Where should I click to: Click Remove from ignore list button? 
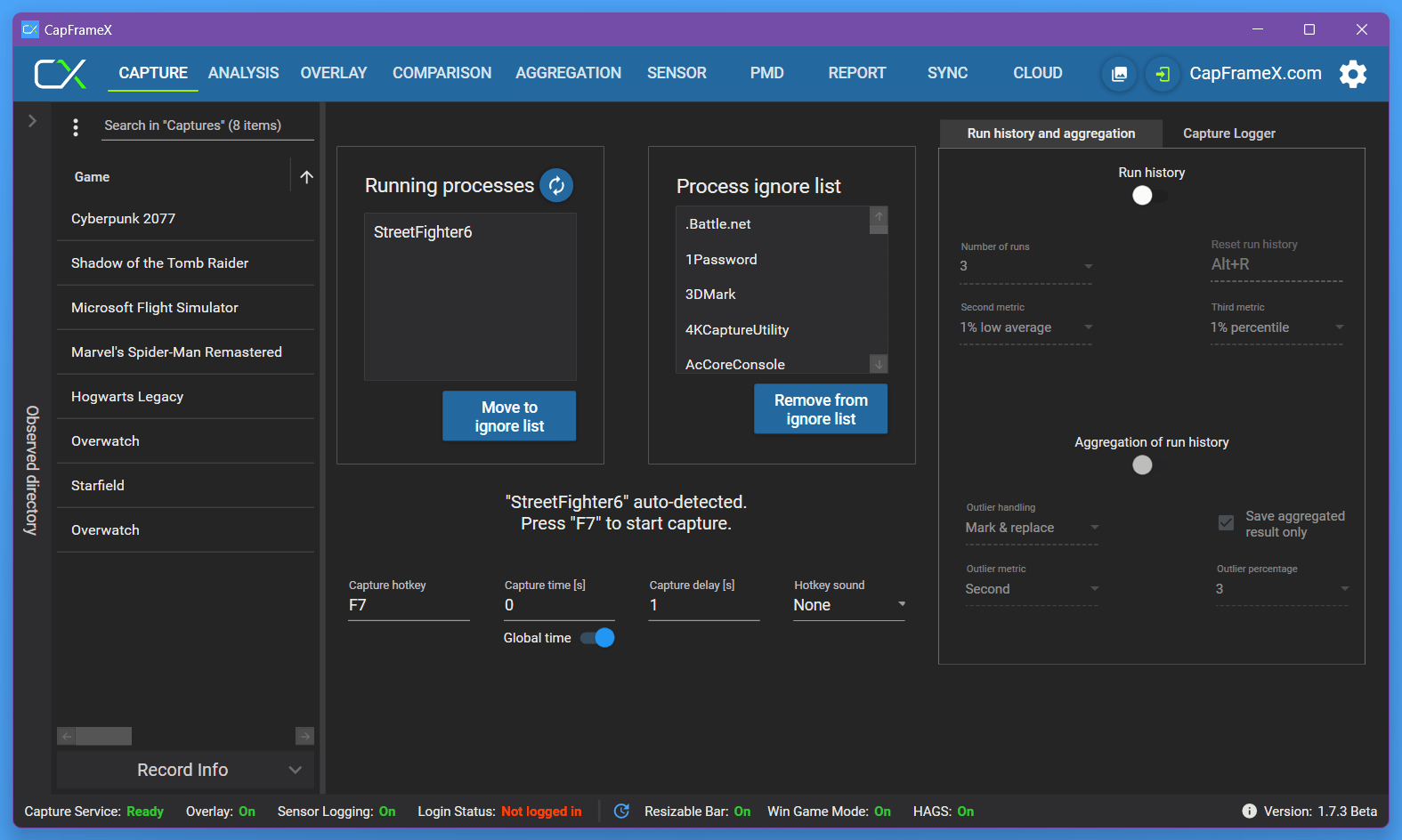[x=821, y=409]
